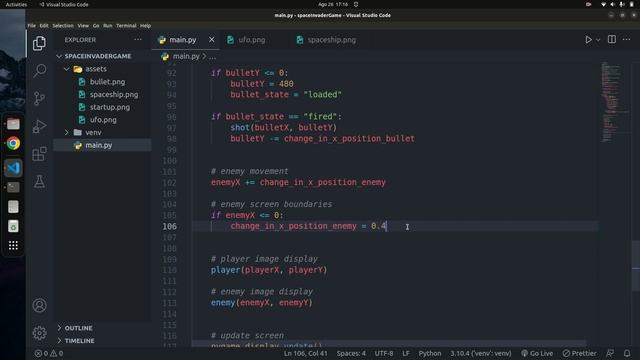Open editor More Actions ellipsis

click(x=627, y=40)
